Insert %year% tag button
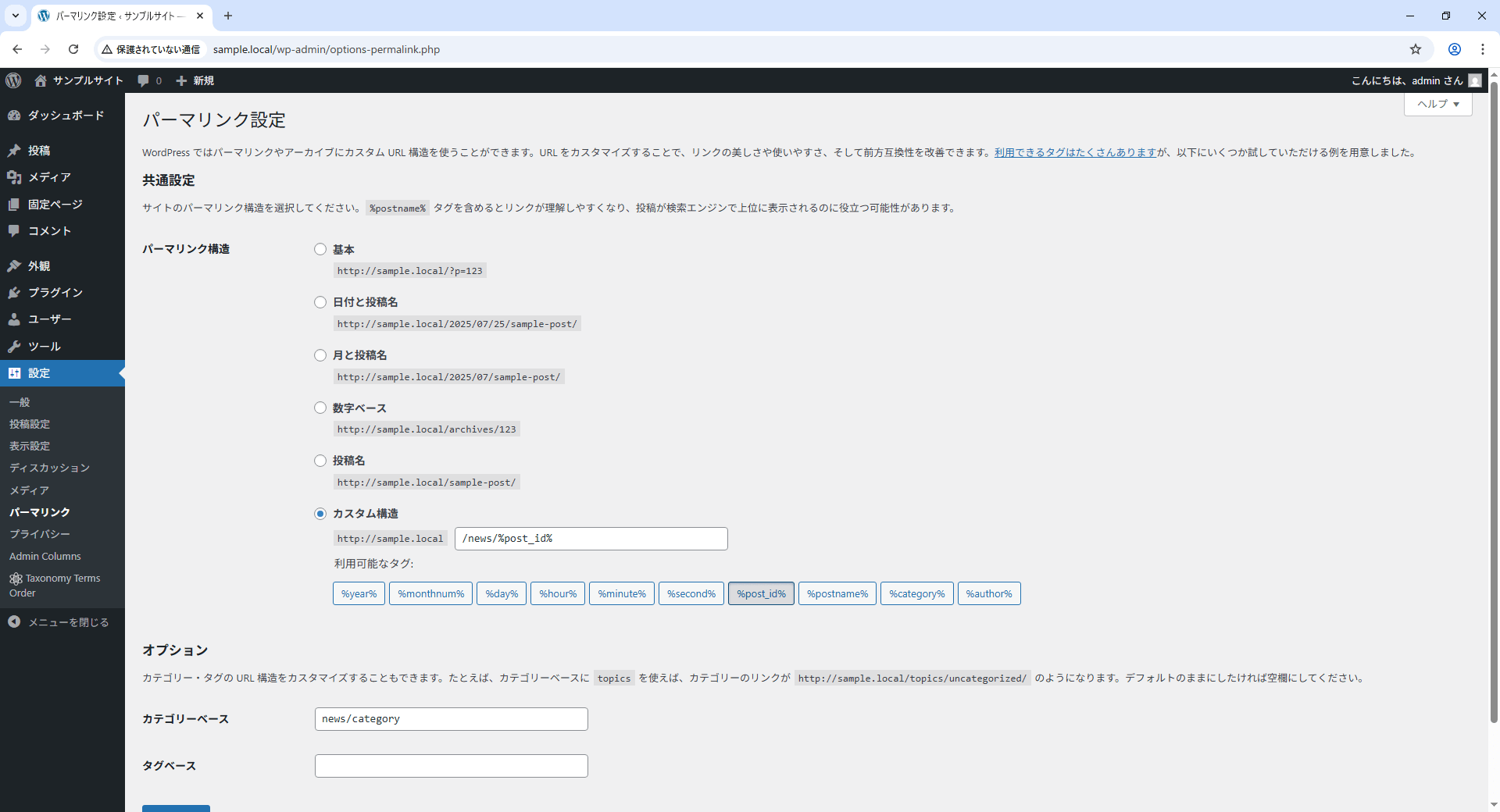This screenshot has height=812, width=1500. pyautogui.click(x=359, y=593)
